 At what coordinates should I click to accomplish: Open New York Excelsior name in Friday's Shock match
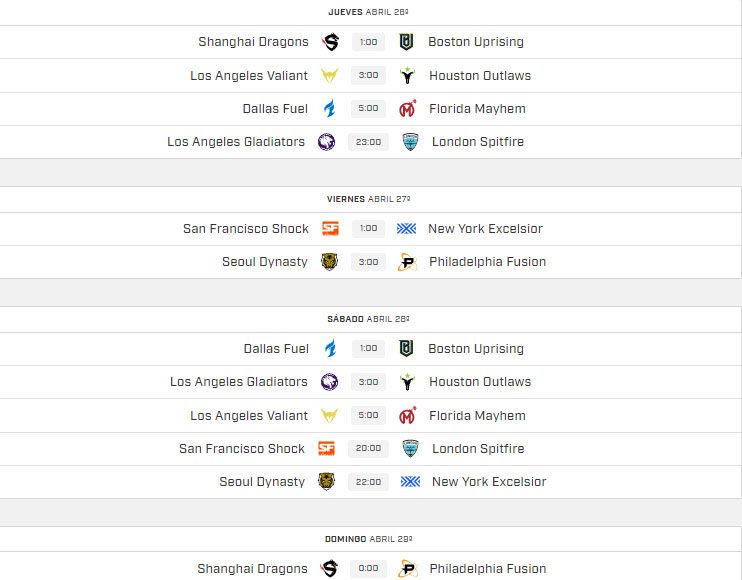pos(485,229)
